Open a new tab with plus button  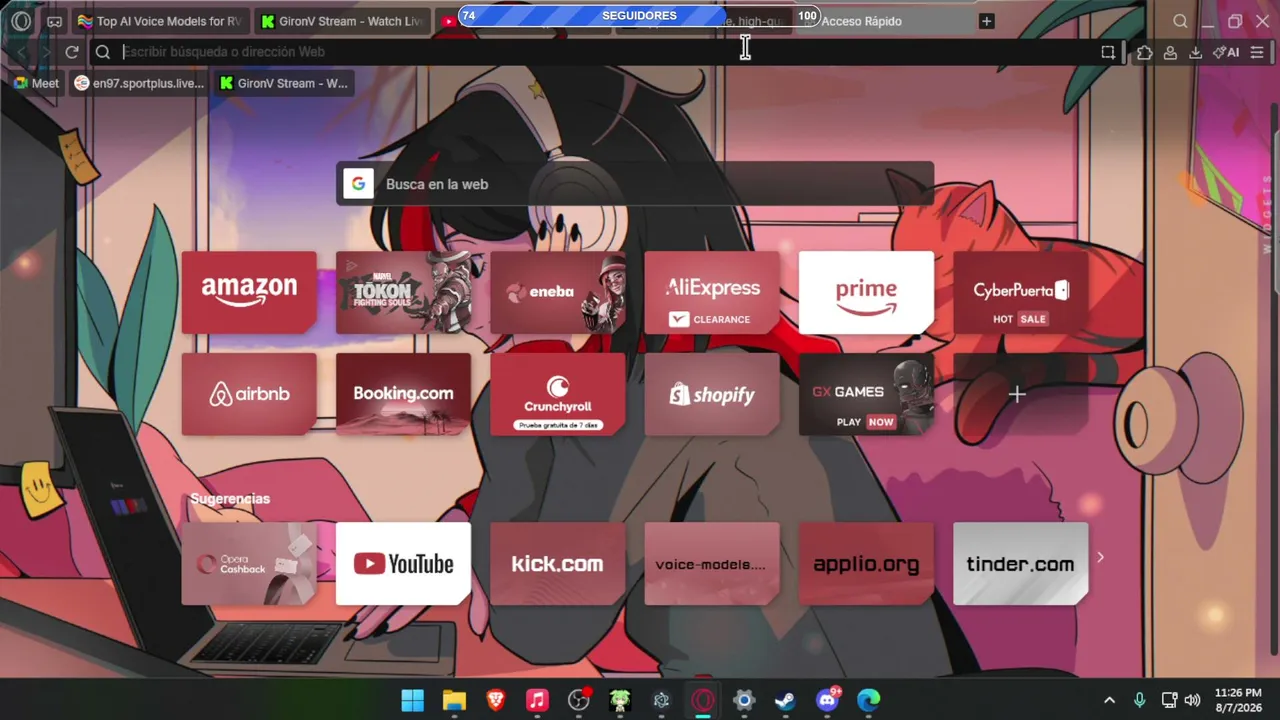pos(987,21)
